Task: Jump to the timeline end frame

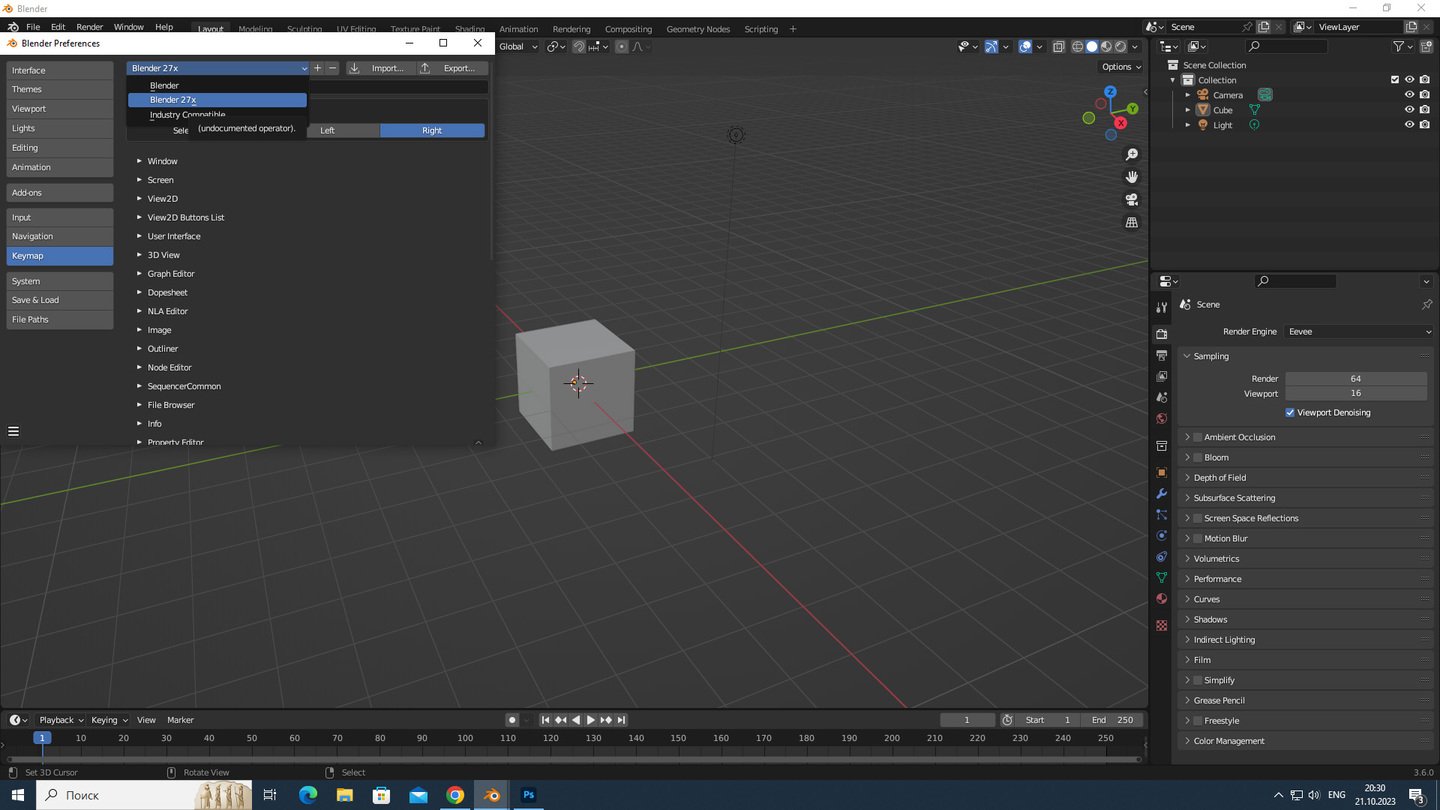Action: 621,720
